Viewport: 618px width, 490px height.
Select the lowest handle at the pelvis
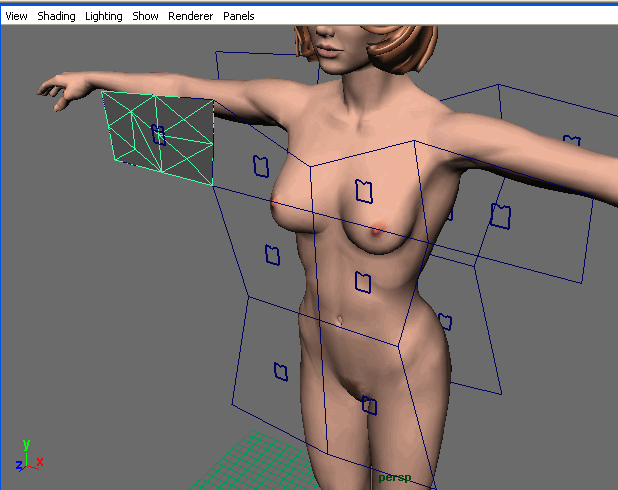coord(369,405)
